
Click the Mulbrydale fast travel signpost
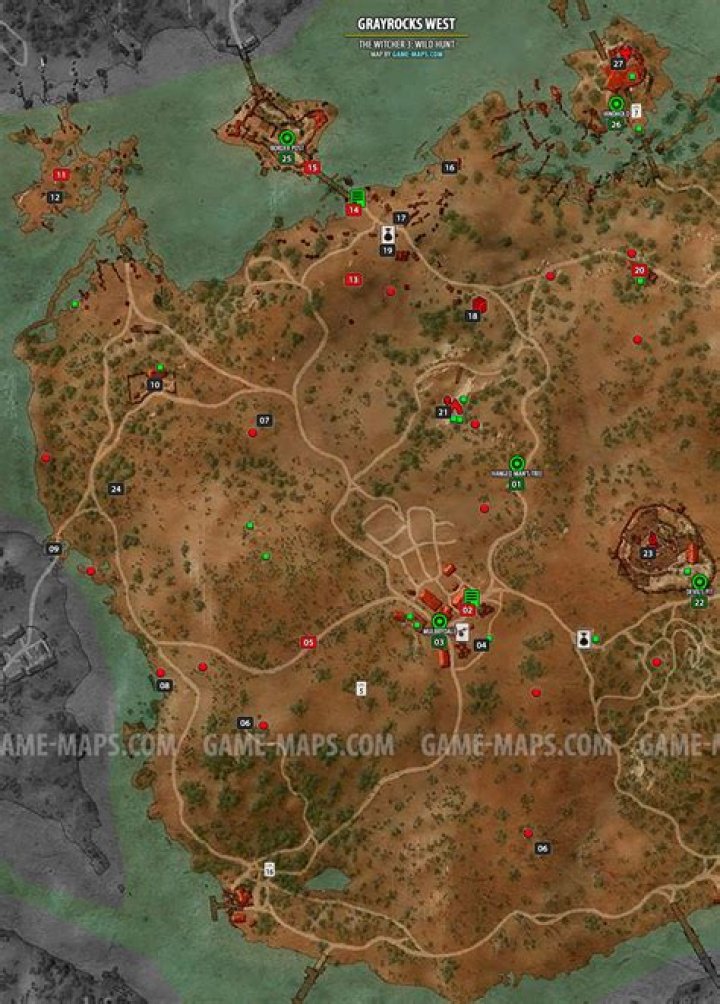click(x=439, y=621)
